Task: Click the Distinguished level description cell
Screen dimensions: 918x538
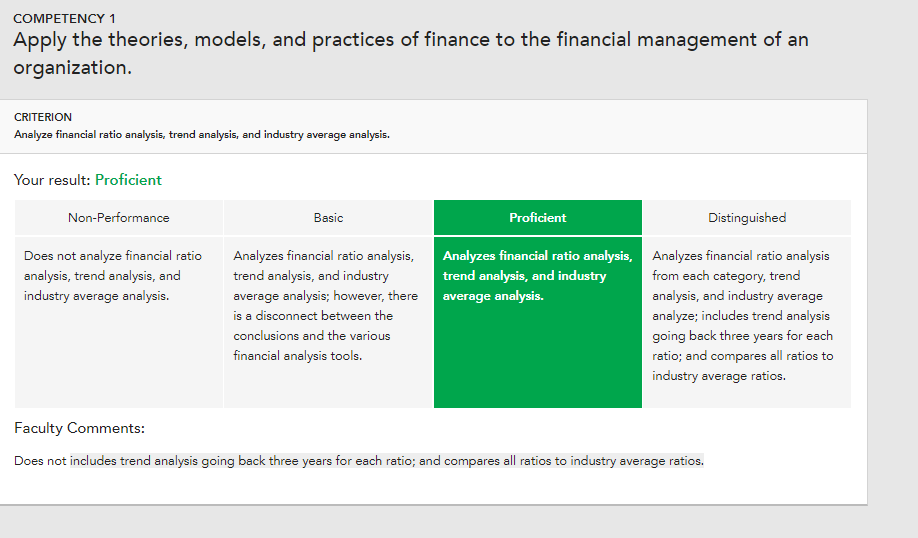Action: click(747, 322)
